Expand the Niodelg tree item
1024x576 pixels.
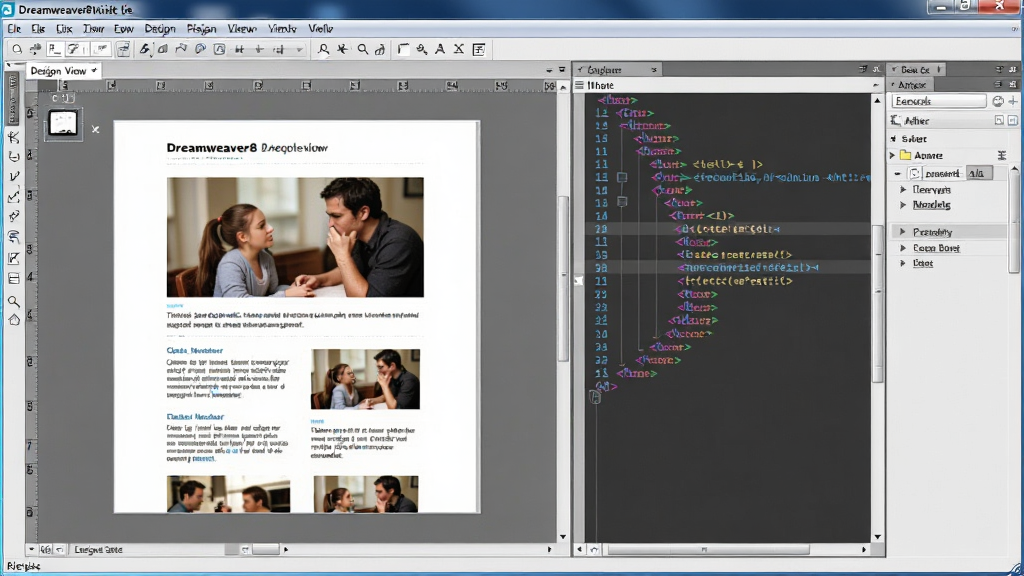pyautogui.click(x=903, y=205)
